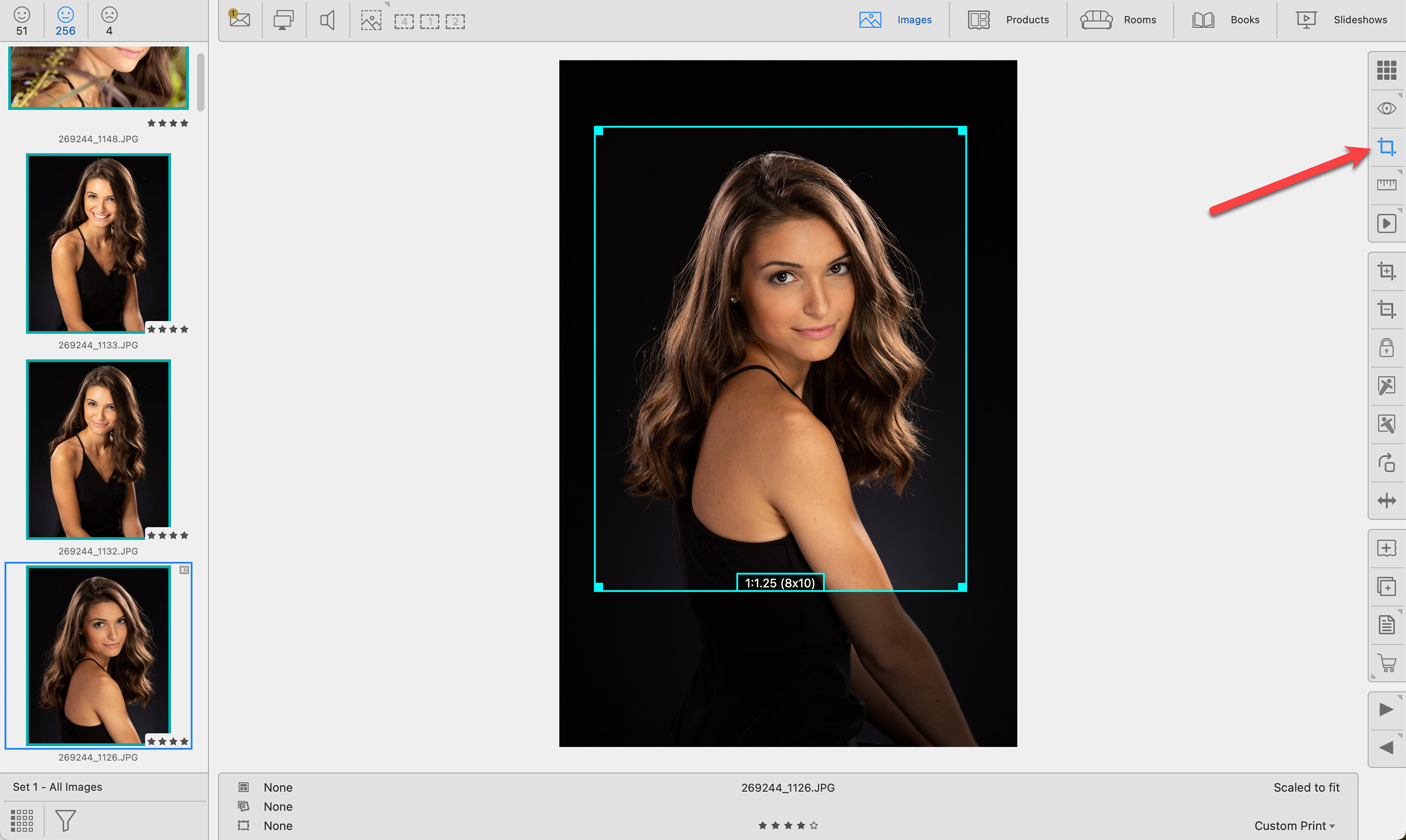Click the ruler measurement icon
The width and height of the screenshot is (1406, 840).
coord(1385,184)
